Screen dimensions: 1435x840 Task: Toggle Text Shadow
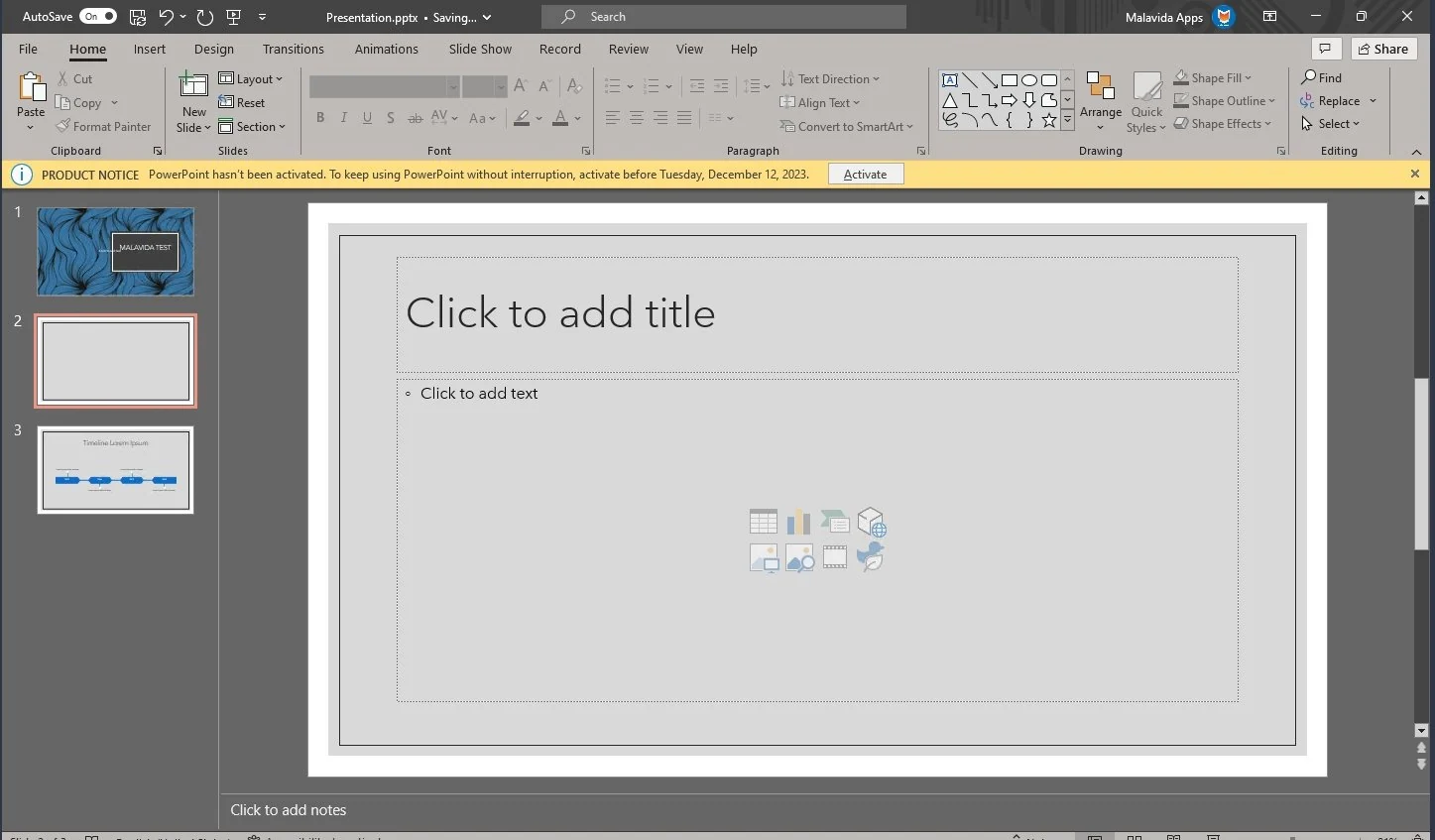391,118
